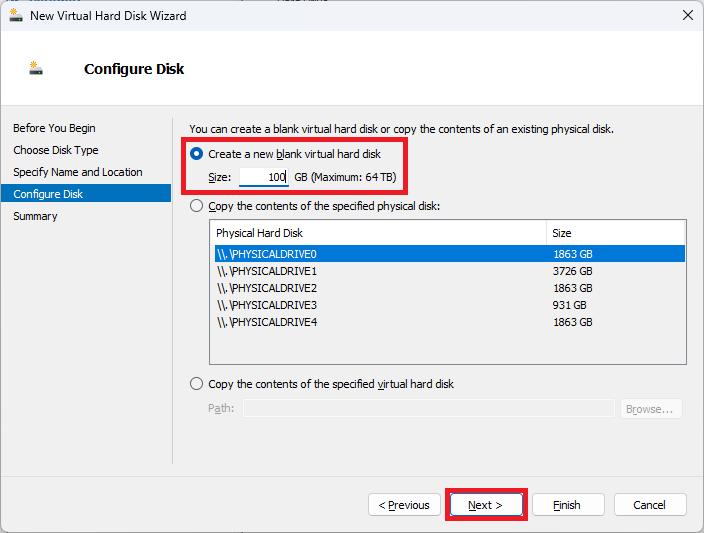This screenshot has height=533, width=704.
Task: Open Specify Name and Location step
Action: (x=78, y=172)
